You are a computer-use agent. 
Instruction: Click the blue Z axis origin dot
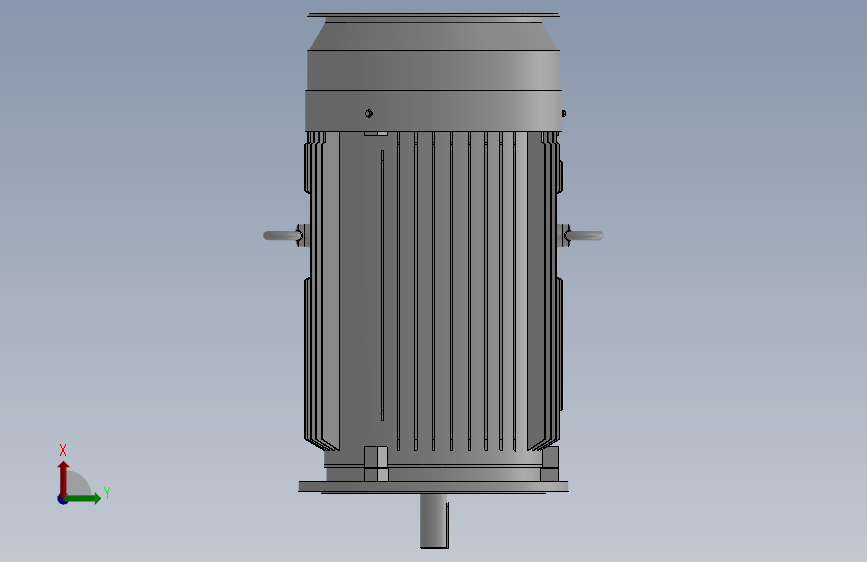(62, 499)
